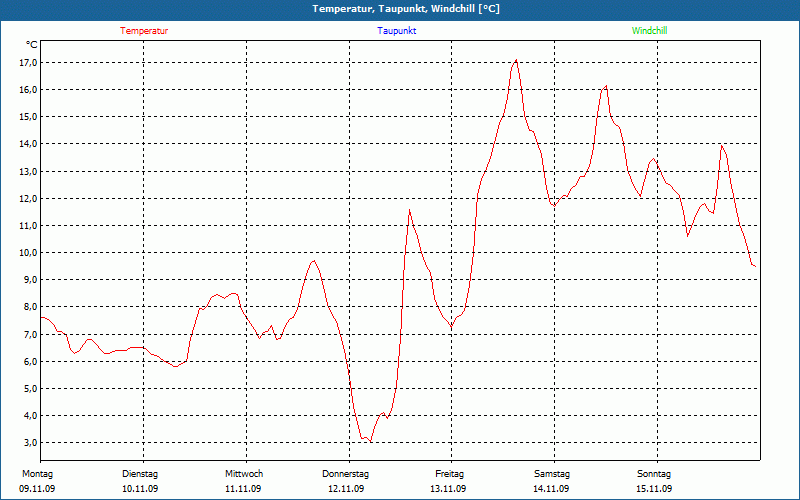Select the 7,0 y-axis value
The image size is (800, 500).
click(30, 334)
